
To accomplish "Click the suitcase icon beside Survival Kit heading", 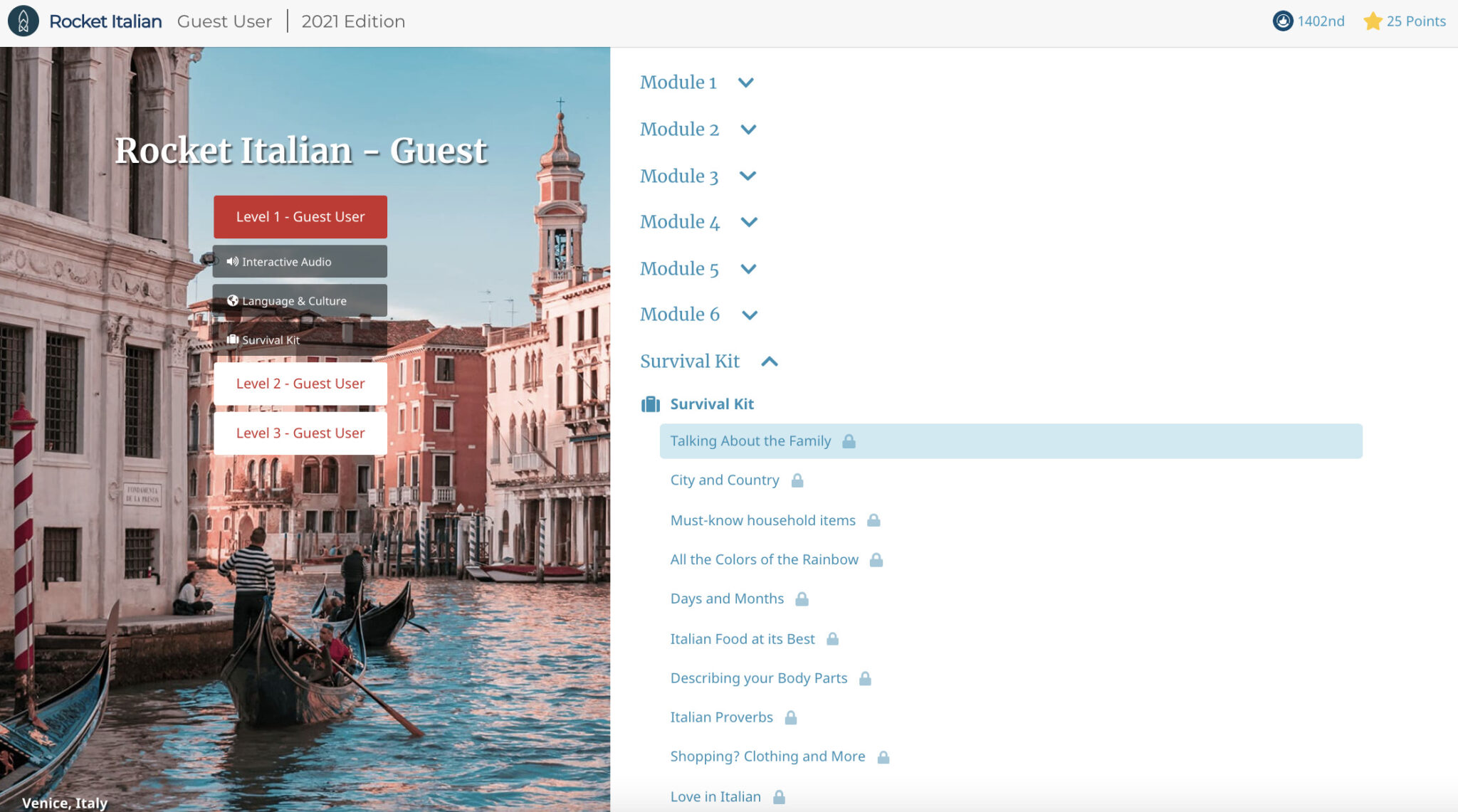I will coord(651,404).
